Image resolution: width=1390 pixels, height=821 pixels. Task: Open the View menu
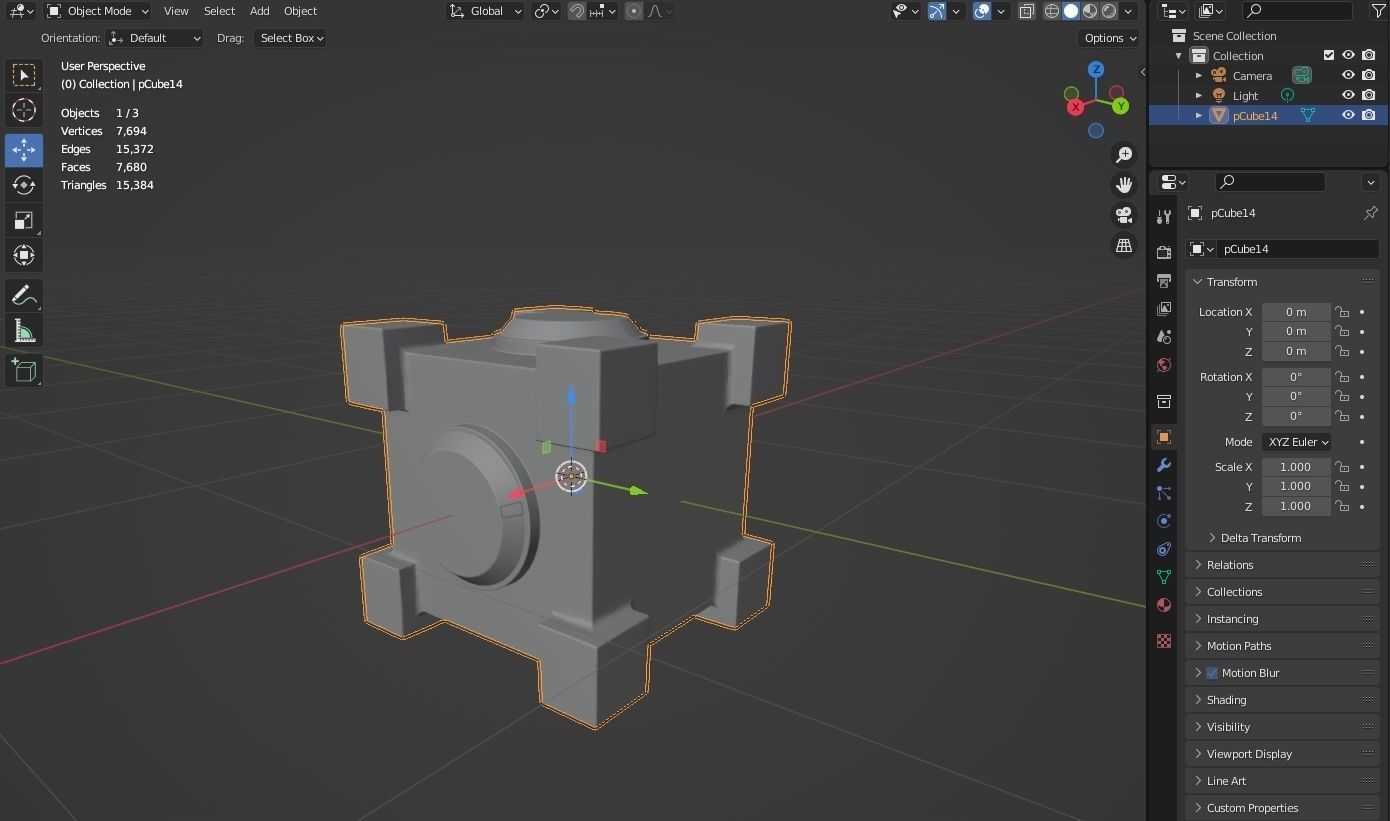pyautogui.click(x=176, y=11)
